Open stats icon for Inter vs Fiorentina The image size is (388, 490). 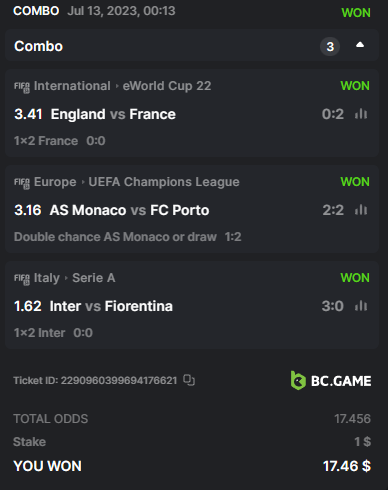pyautogui.click(x=361, y=306)
